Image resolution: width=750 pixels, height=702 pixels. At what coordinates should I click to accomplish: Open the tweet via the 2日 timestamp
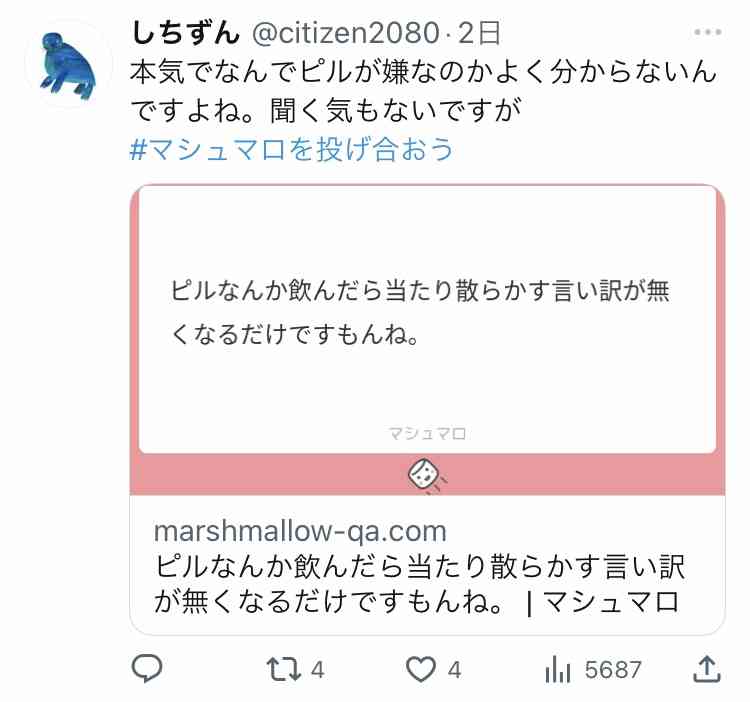479,33
